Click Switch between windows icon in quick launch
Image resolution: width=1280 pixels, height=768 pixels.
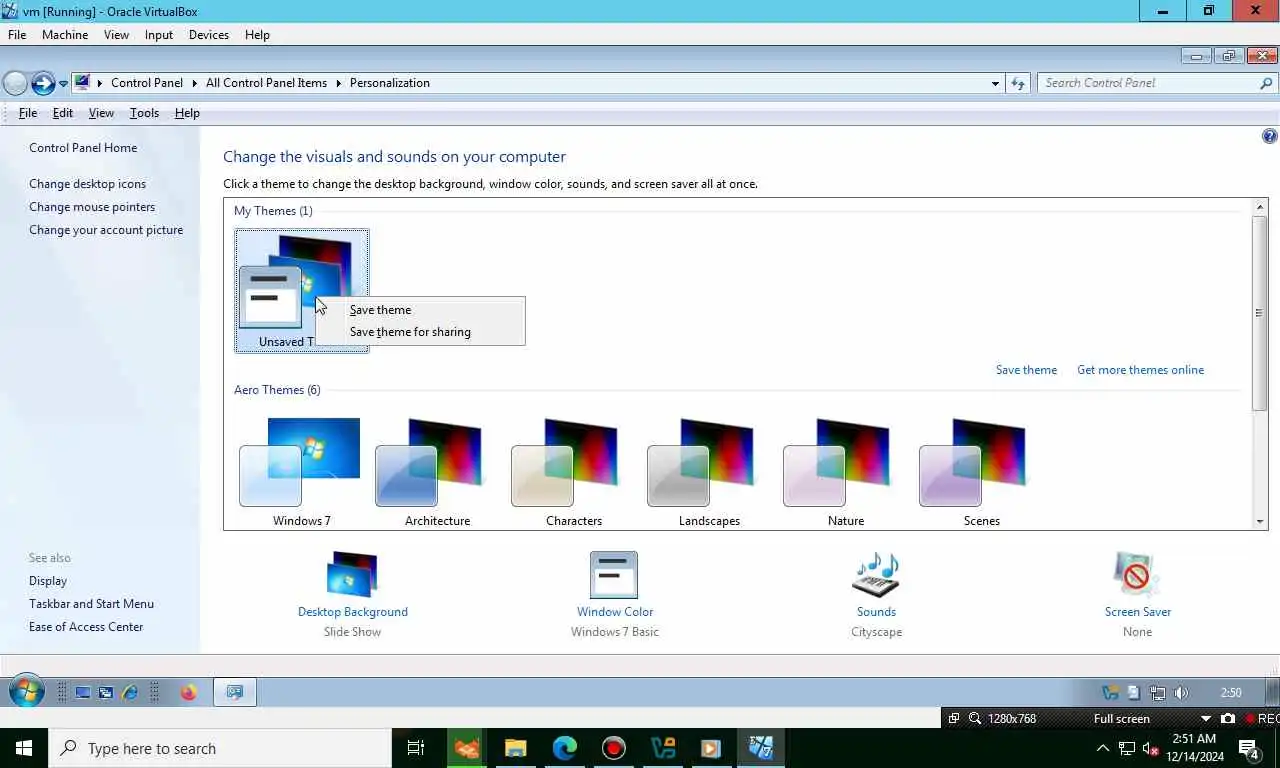[106, 692]
